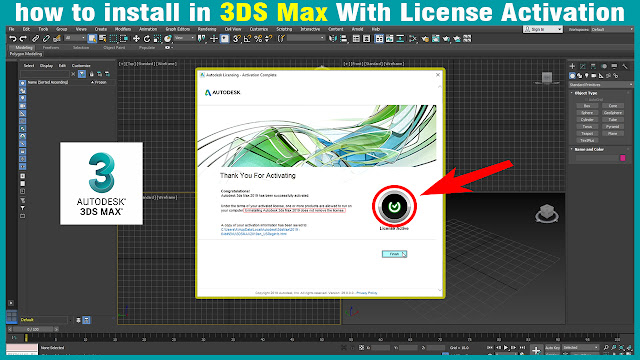Click the Privacy Policy link
Screen dimensions: 640x360
(367, 293)
